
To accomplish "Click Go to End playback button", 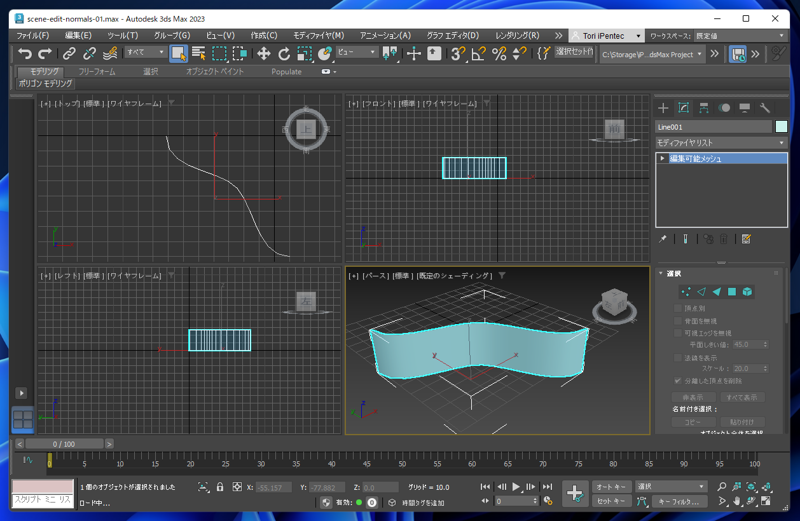I will pos(547,487).
